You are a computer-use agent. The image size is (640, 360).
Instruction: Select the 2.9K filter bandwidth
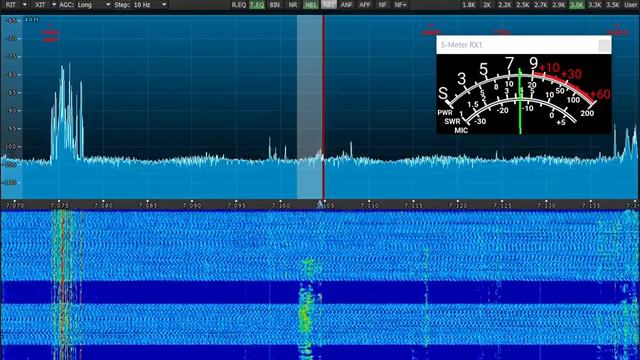click(x=559, y=5)
